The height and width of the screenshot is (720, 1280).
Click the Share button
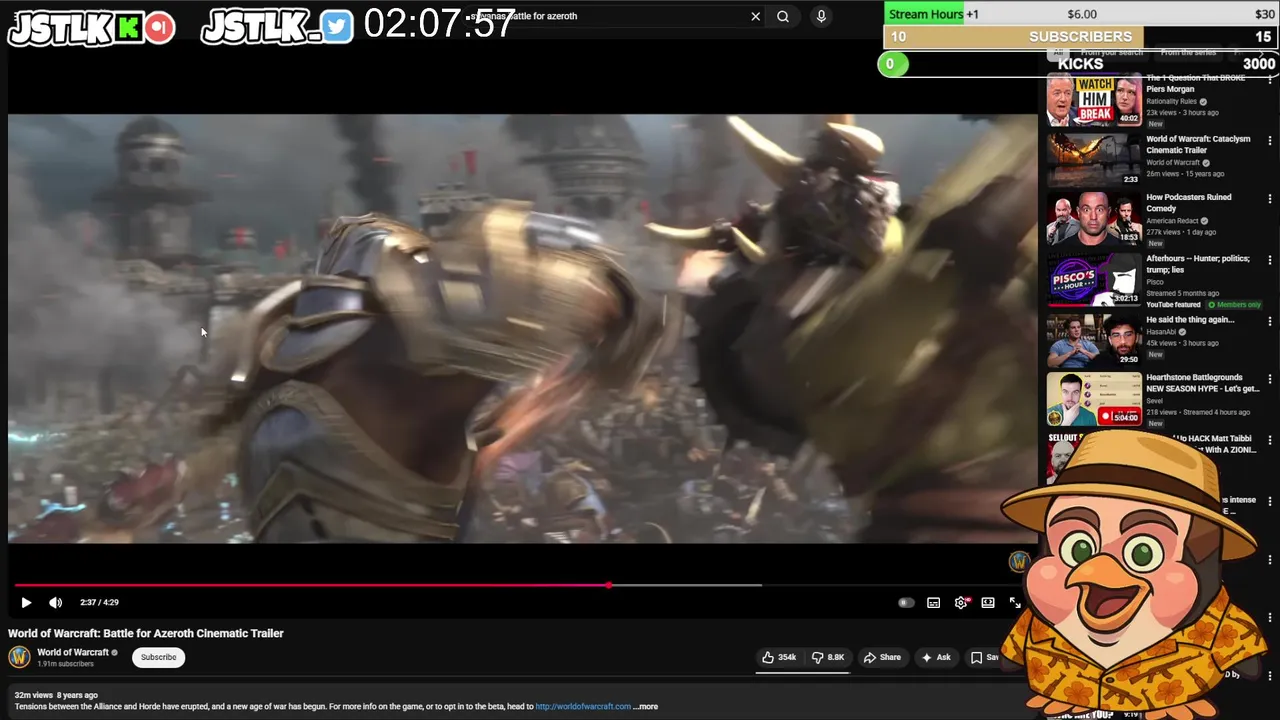(882, 658)
